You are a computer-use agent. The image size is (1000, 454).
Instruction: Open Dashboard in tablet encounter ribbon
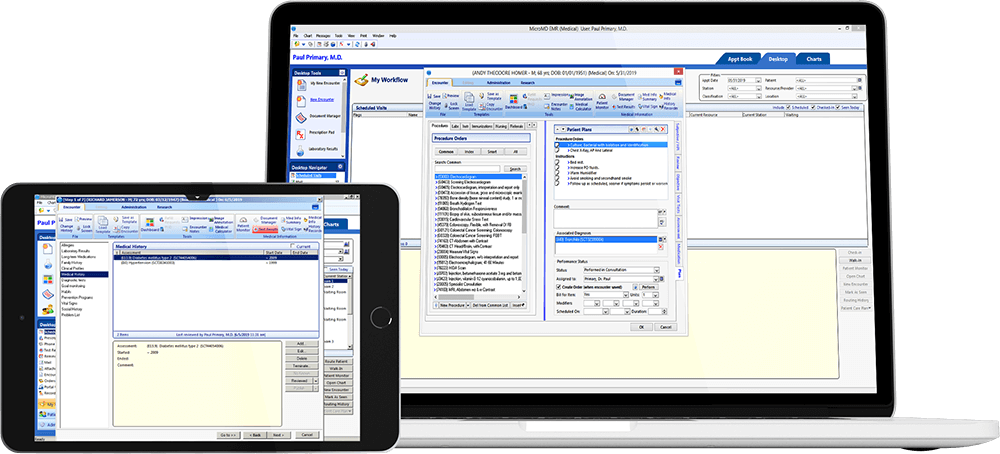[x=150, y=223]
